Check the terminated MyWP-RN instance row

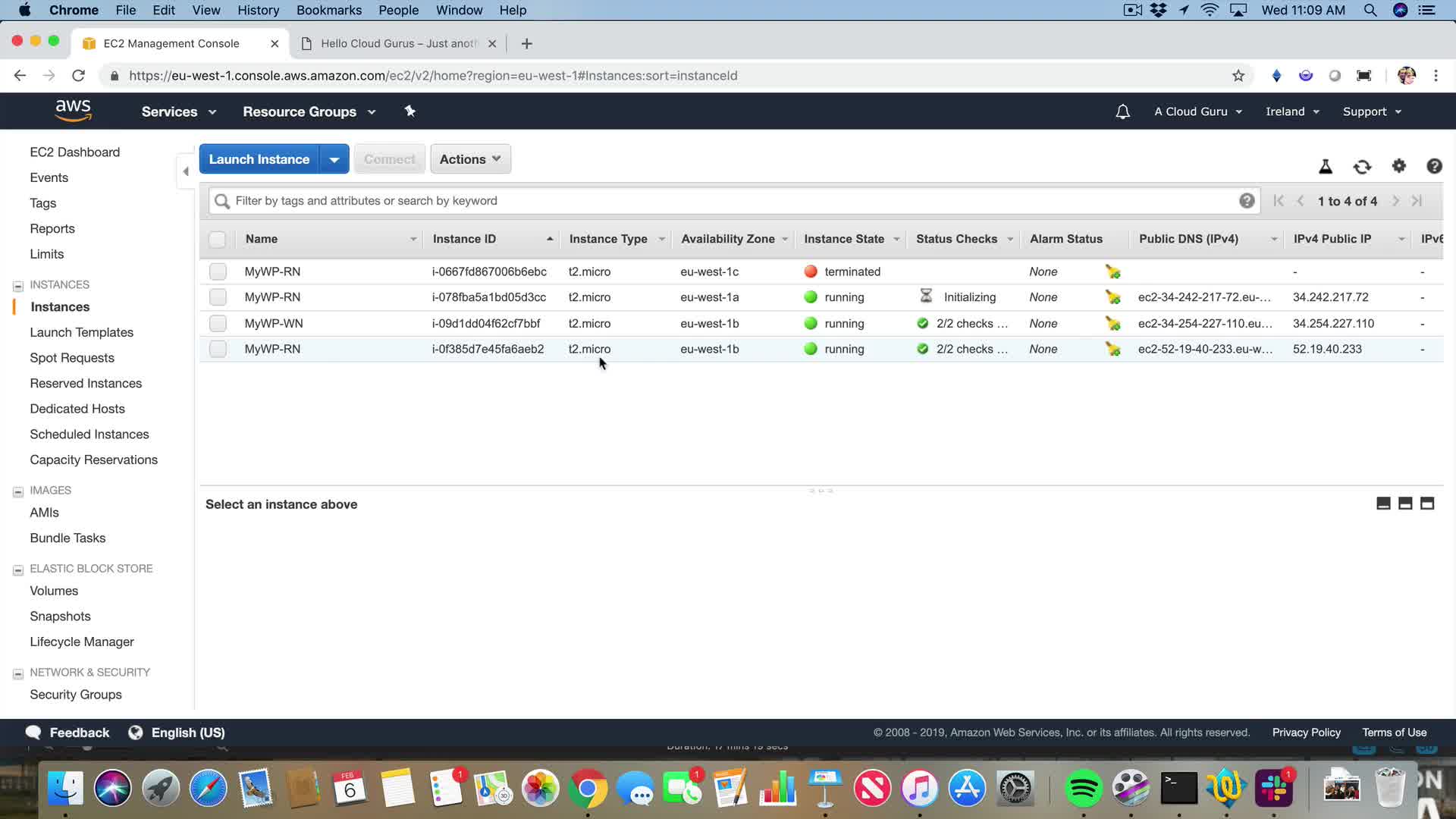(218, 271)
